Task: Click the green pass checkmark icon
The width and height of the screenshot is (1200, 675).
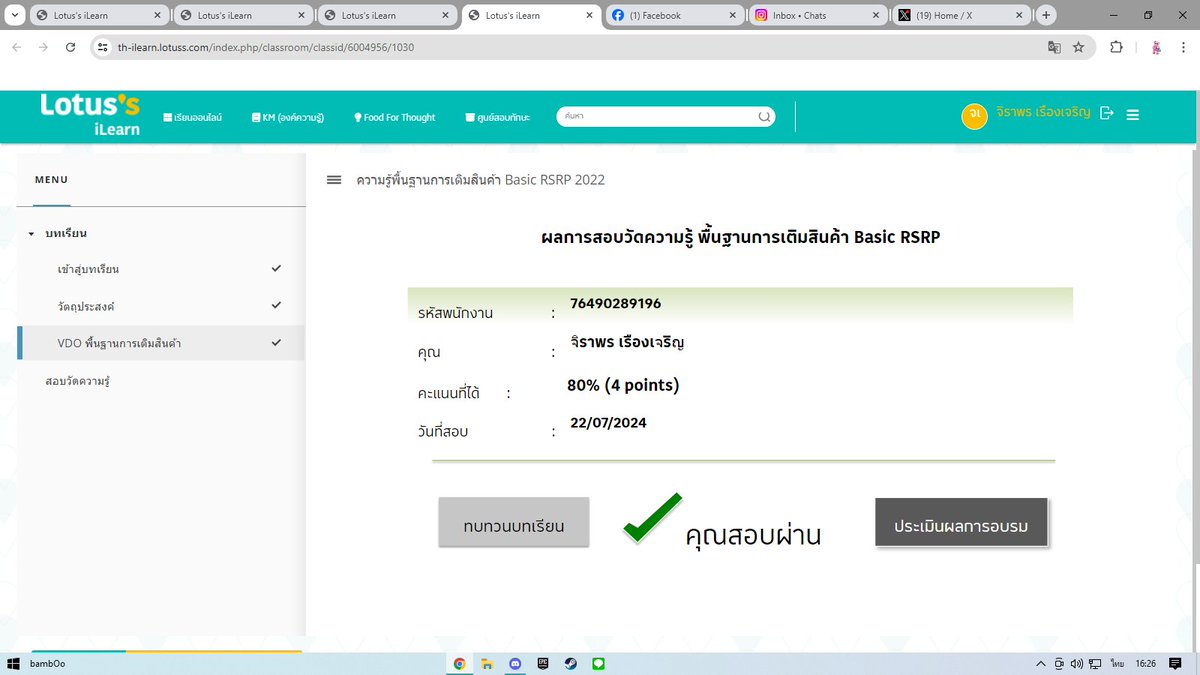Action: pyautogui.click(x=652, y=518)
